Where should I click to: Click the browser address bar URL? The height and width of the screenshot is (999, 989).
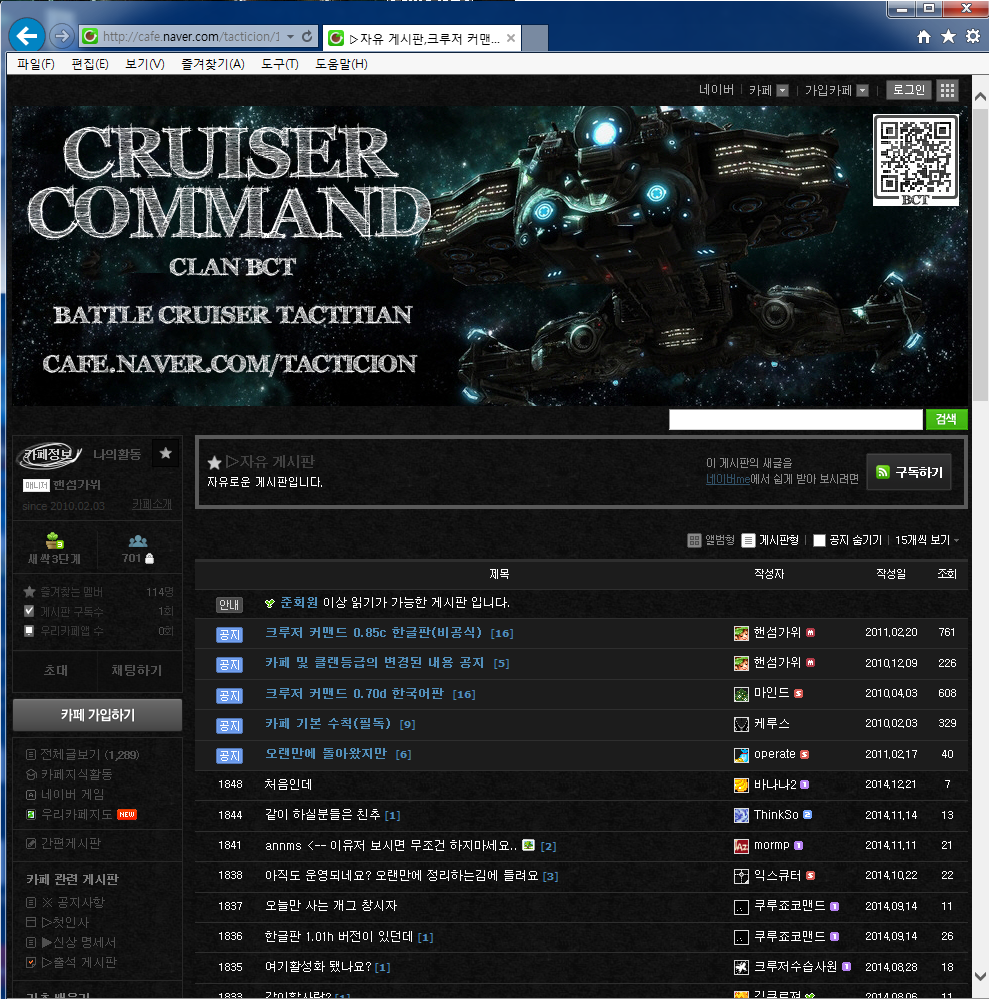coord(191,36)
